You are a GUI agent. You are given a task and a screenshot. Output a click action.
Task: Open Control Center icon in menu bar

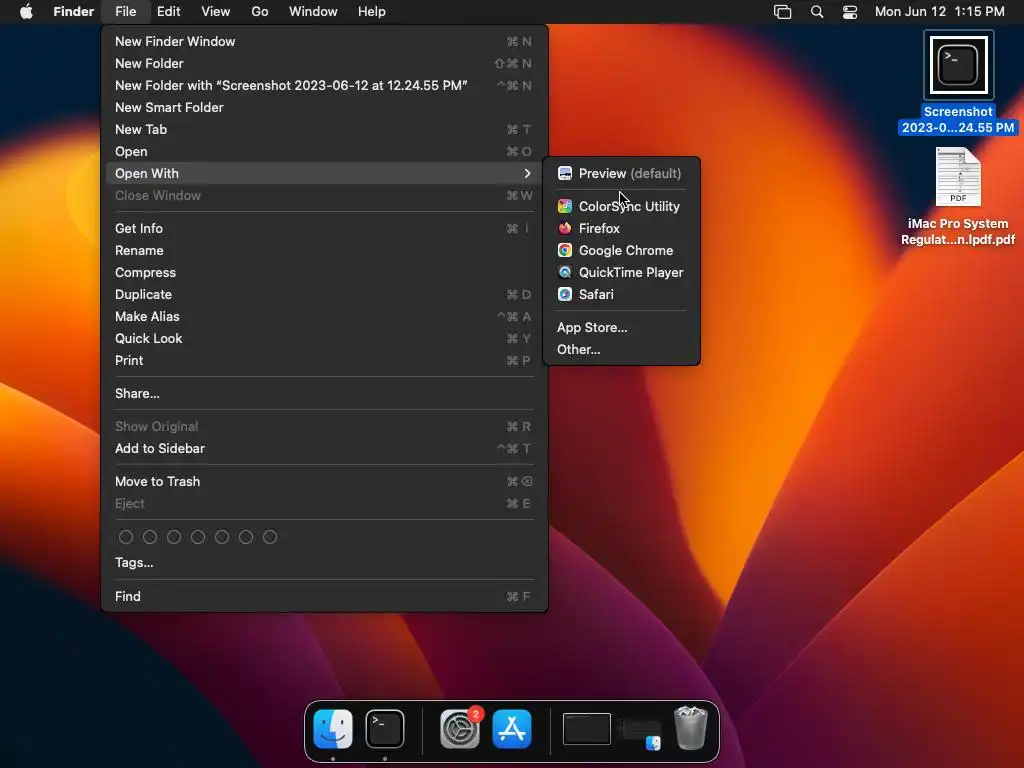point(850,12)
